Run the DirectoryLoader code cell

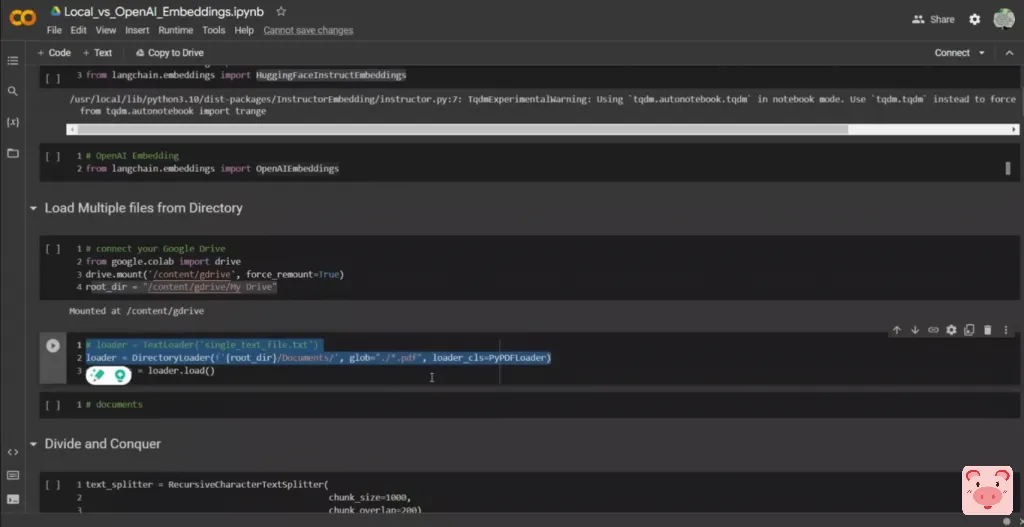(53, 346)
